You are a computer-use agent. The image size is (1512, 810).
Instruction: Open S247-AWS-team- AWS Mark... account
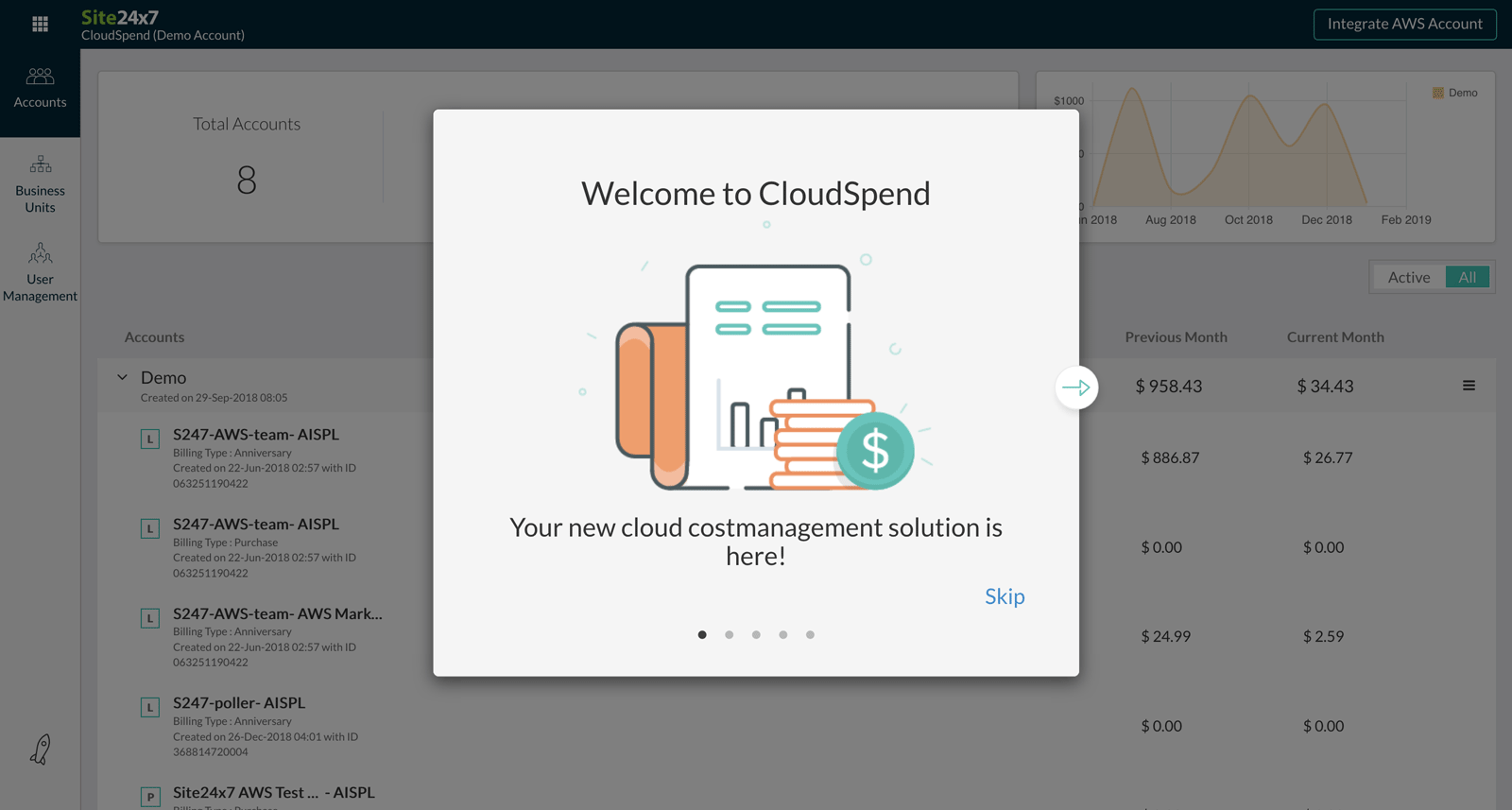(x=277, y=613)
